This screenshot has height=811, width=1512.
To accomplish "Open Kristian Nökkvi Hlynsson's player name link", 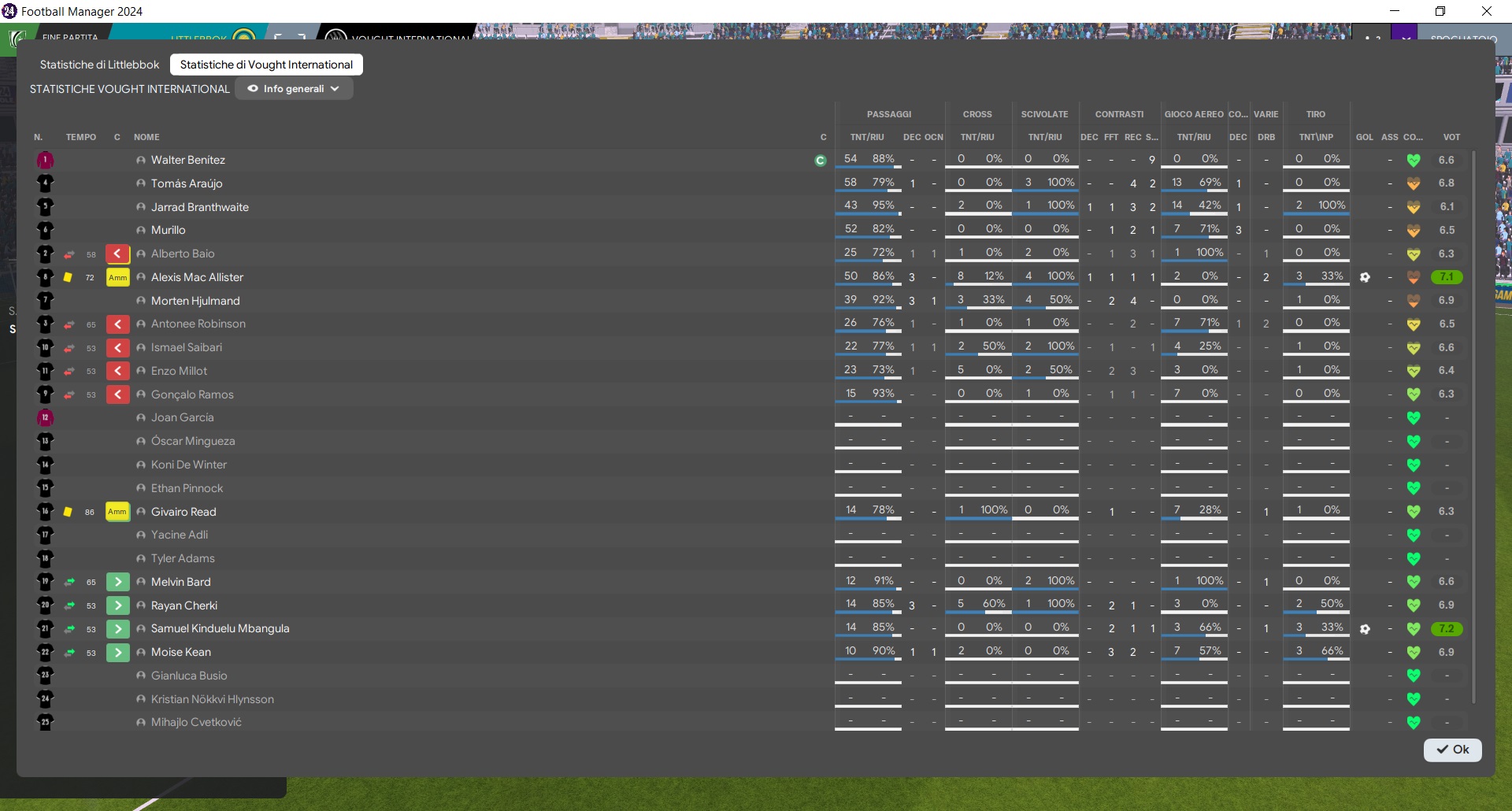I will point(213,699).
